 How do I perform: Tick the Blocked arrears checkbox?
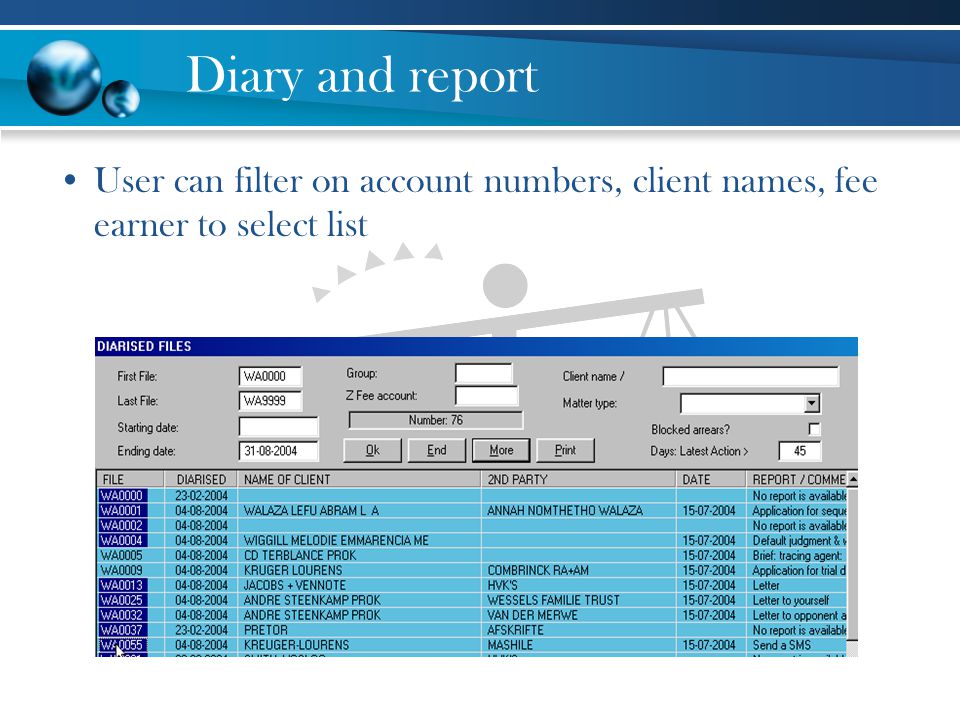[x=814, y=429]
